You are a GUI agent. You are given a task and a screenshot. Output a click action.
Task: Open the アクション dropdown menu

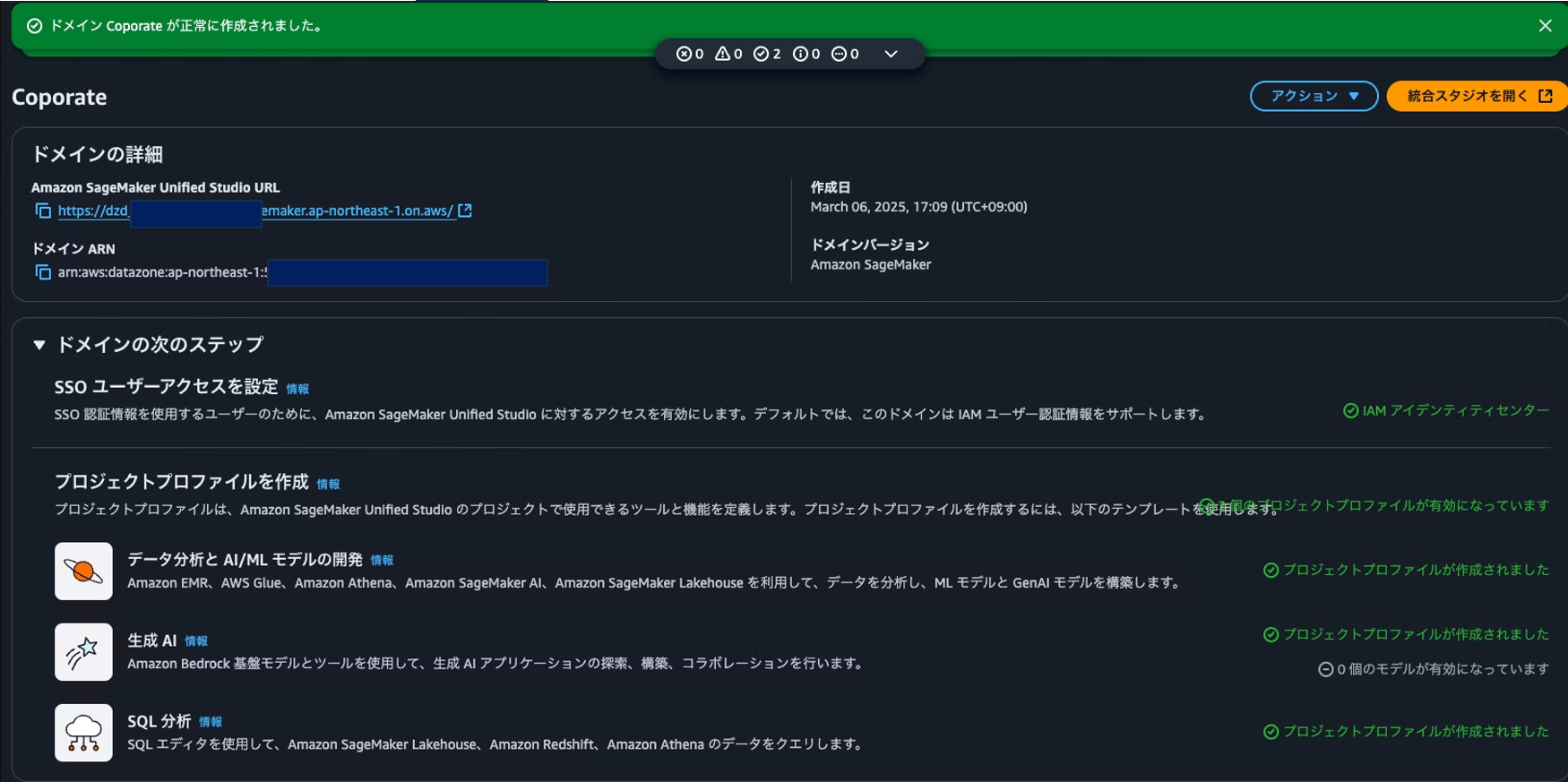click(x=1314, y=96)
